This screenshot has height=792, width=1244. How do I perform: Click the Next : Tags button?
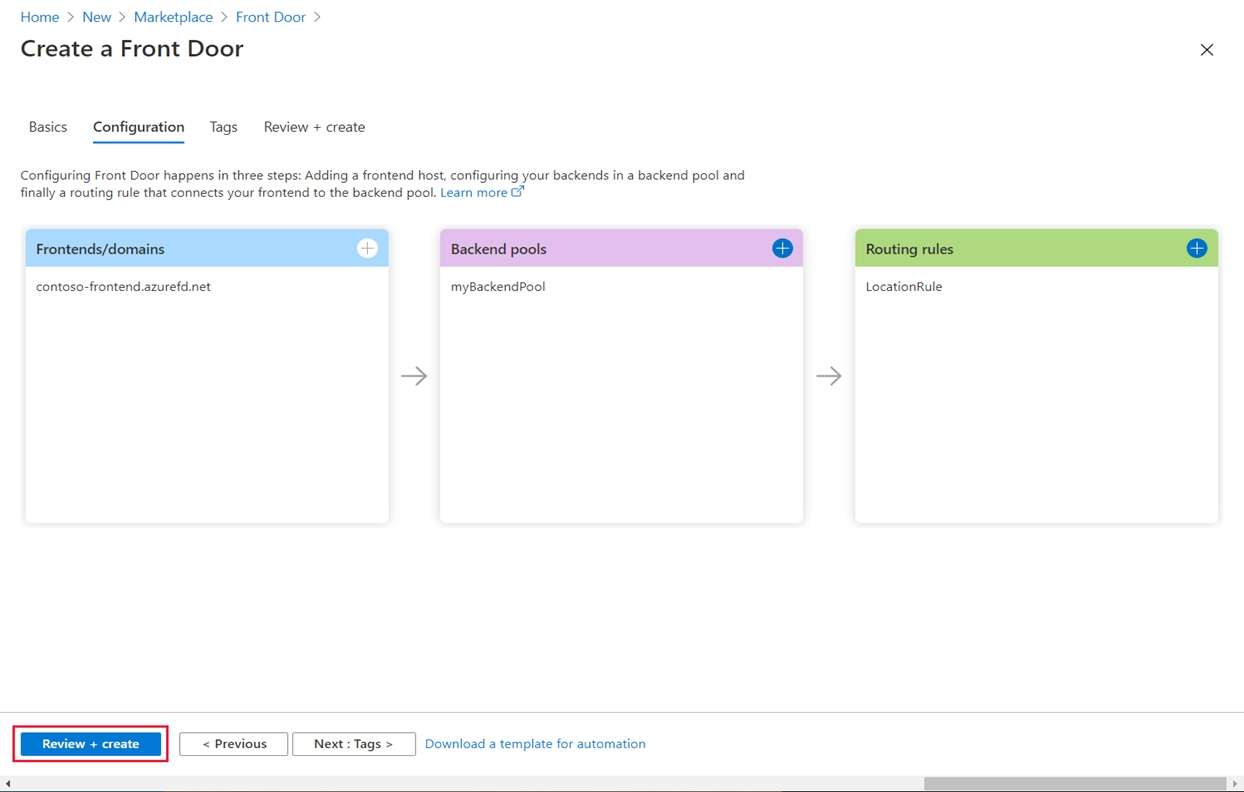click(353, 744)
